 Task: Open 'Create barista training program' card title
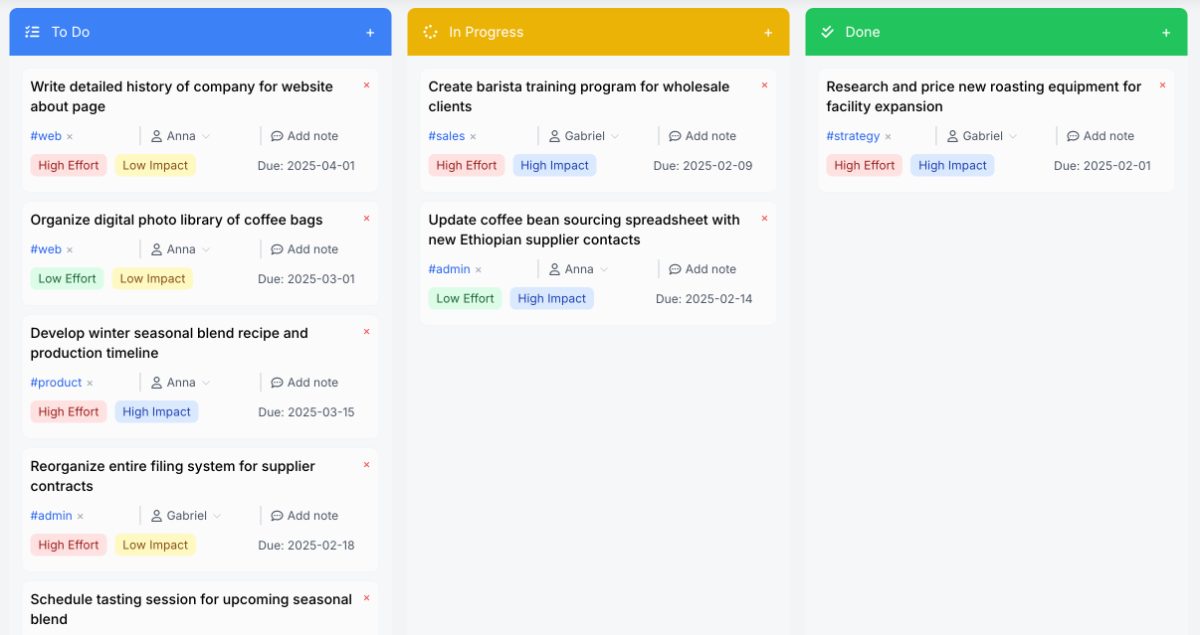point(579,97)
